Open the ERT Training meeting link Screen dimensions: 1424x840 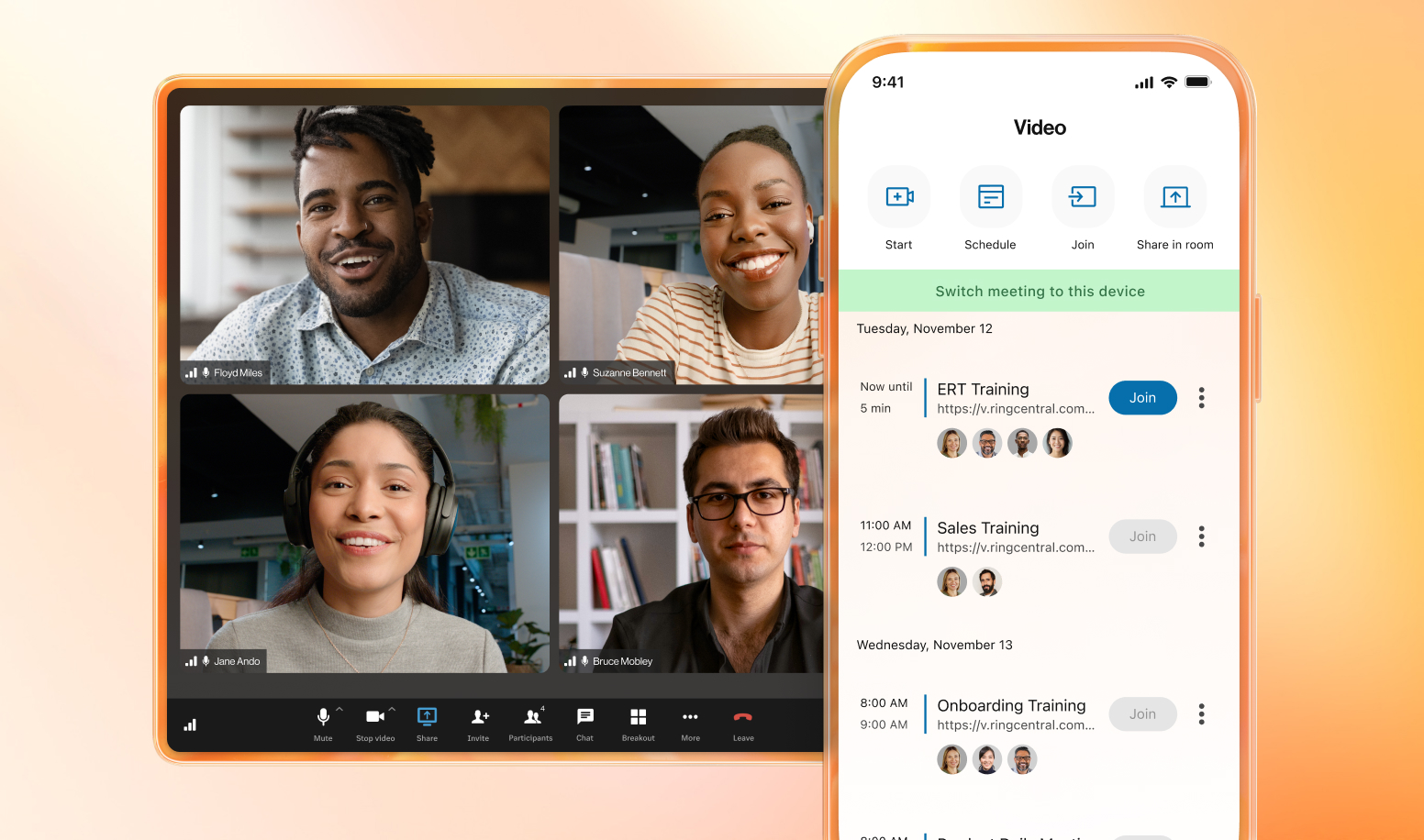[1016, 409]
